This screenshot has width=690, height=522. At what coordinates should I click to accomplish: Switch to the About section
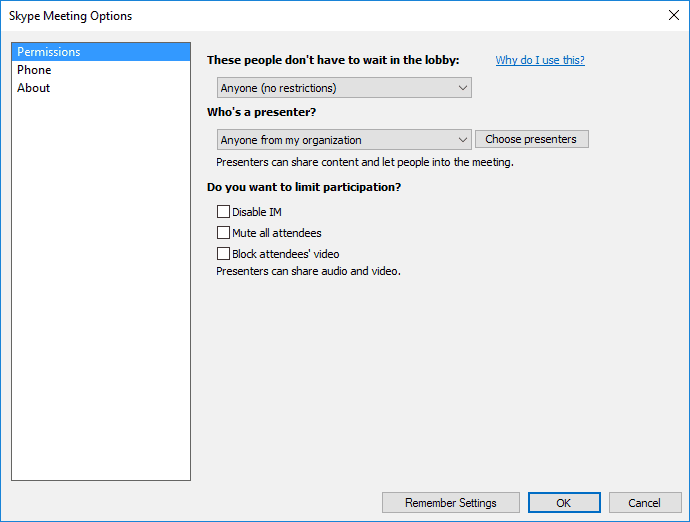(x=34, y=88)
